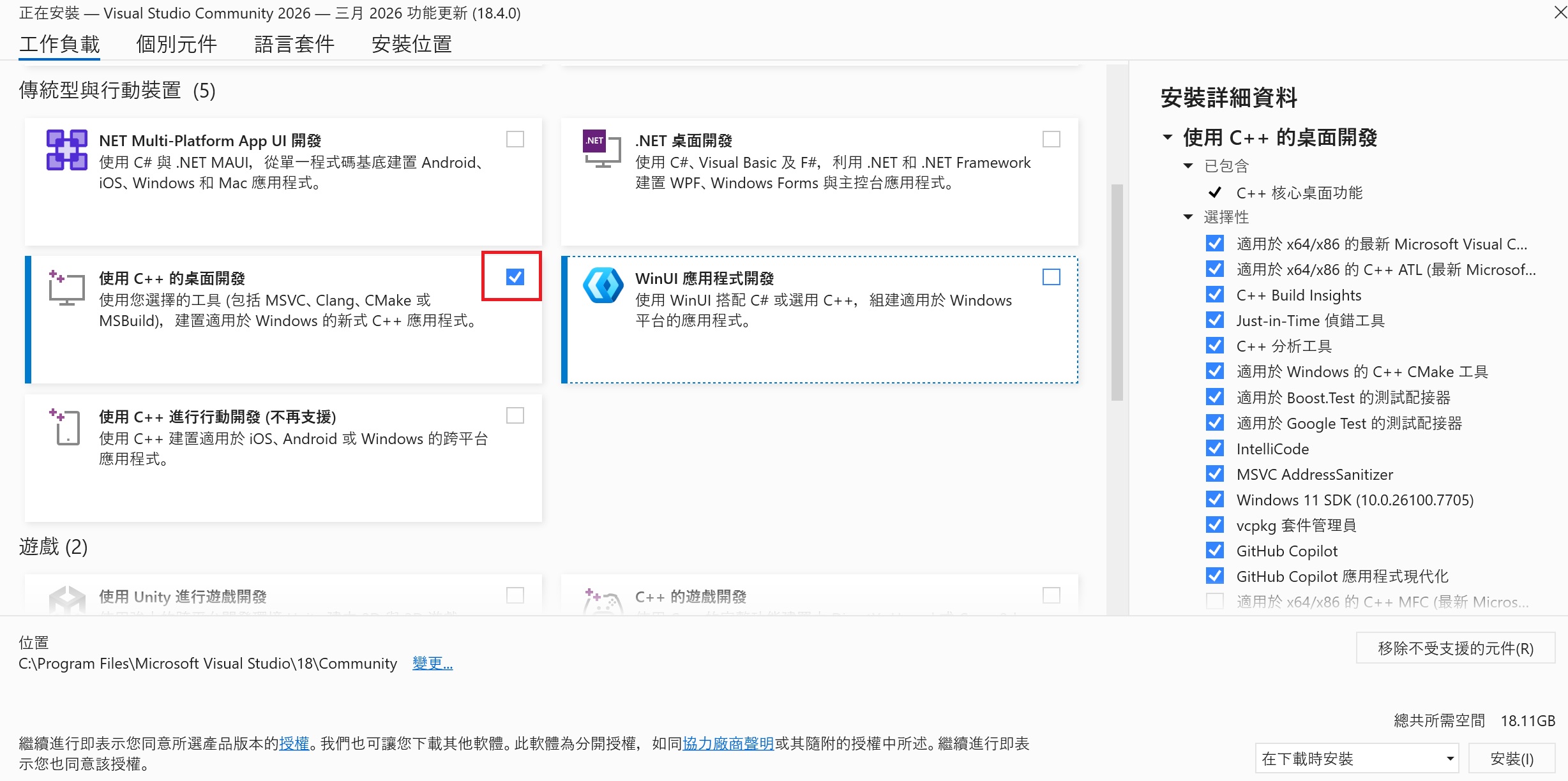Click the C++ desktop development monitor icon
The width and height of the screenshot is (1568, 781).
point(66,288)
